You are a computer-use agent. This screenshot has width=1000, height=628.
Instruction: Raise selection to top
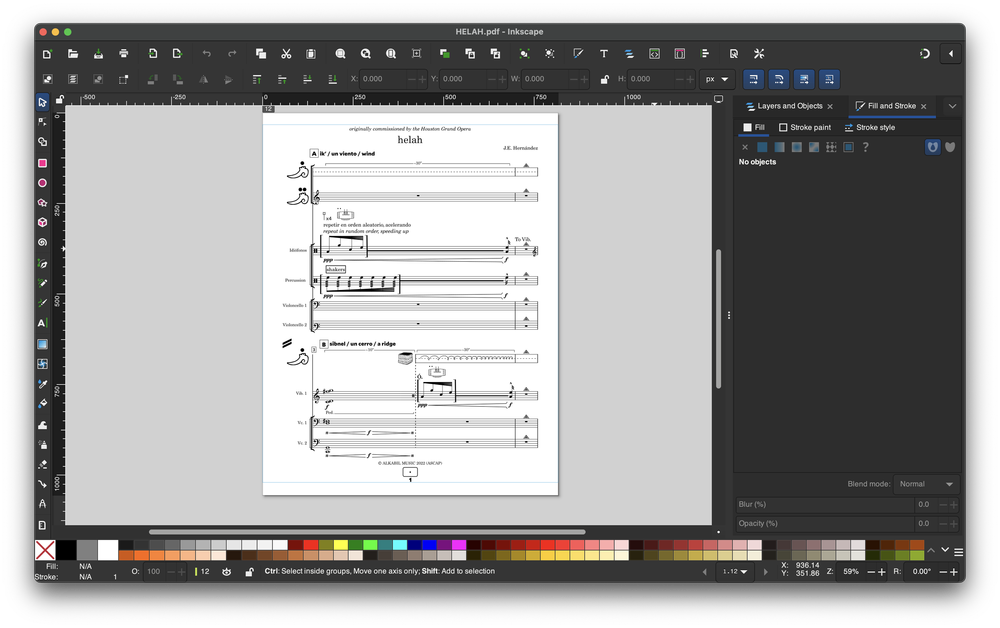pos(256,79)
